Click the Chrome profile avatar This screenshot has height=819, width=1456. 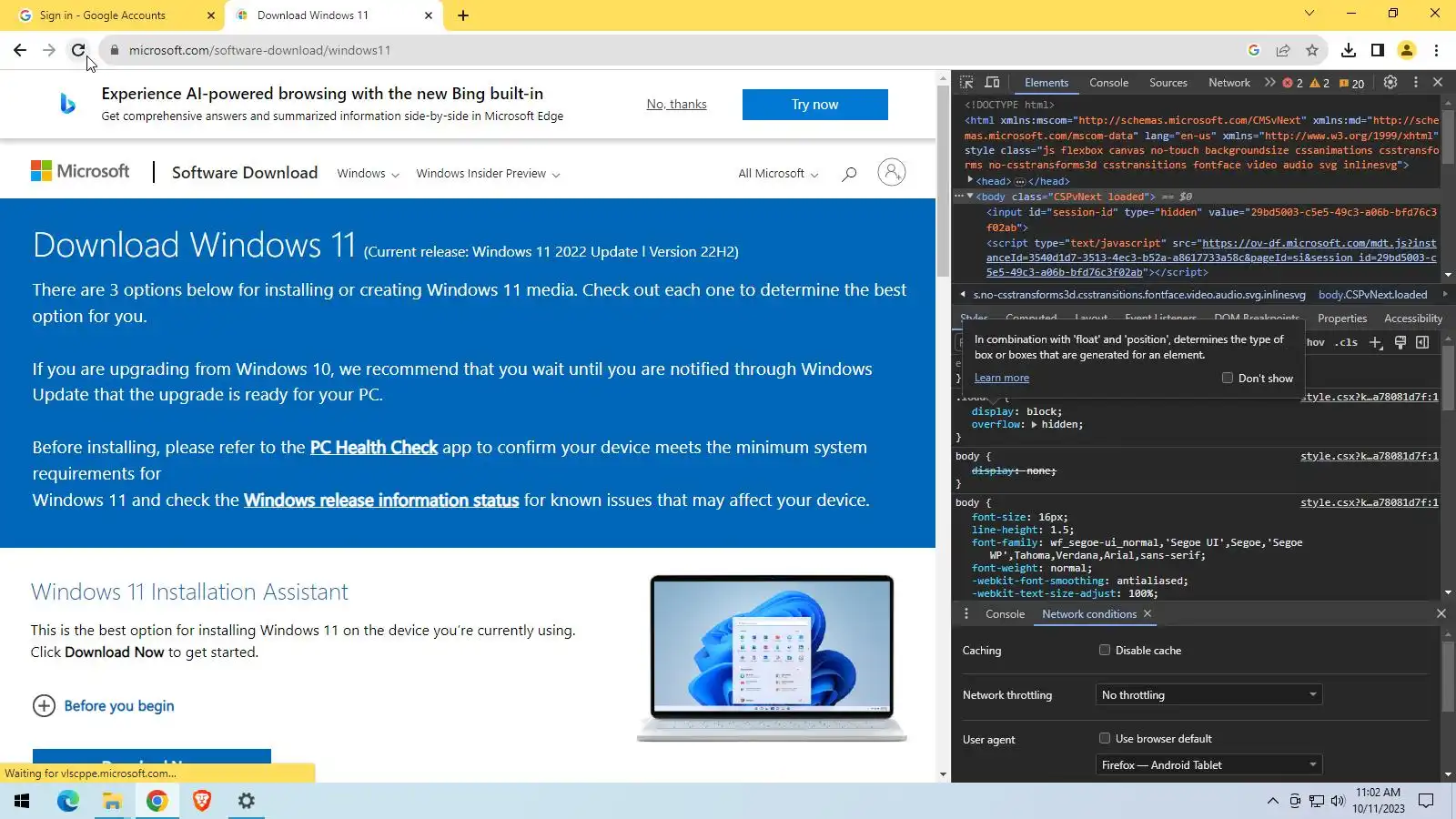pyautogui.click(x=1407, y=50)
